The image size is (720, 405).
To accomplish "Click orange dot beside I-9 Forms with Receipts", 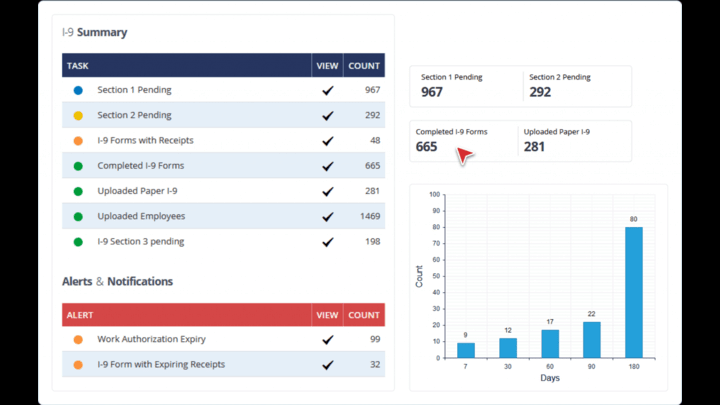I will point(78,141).
